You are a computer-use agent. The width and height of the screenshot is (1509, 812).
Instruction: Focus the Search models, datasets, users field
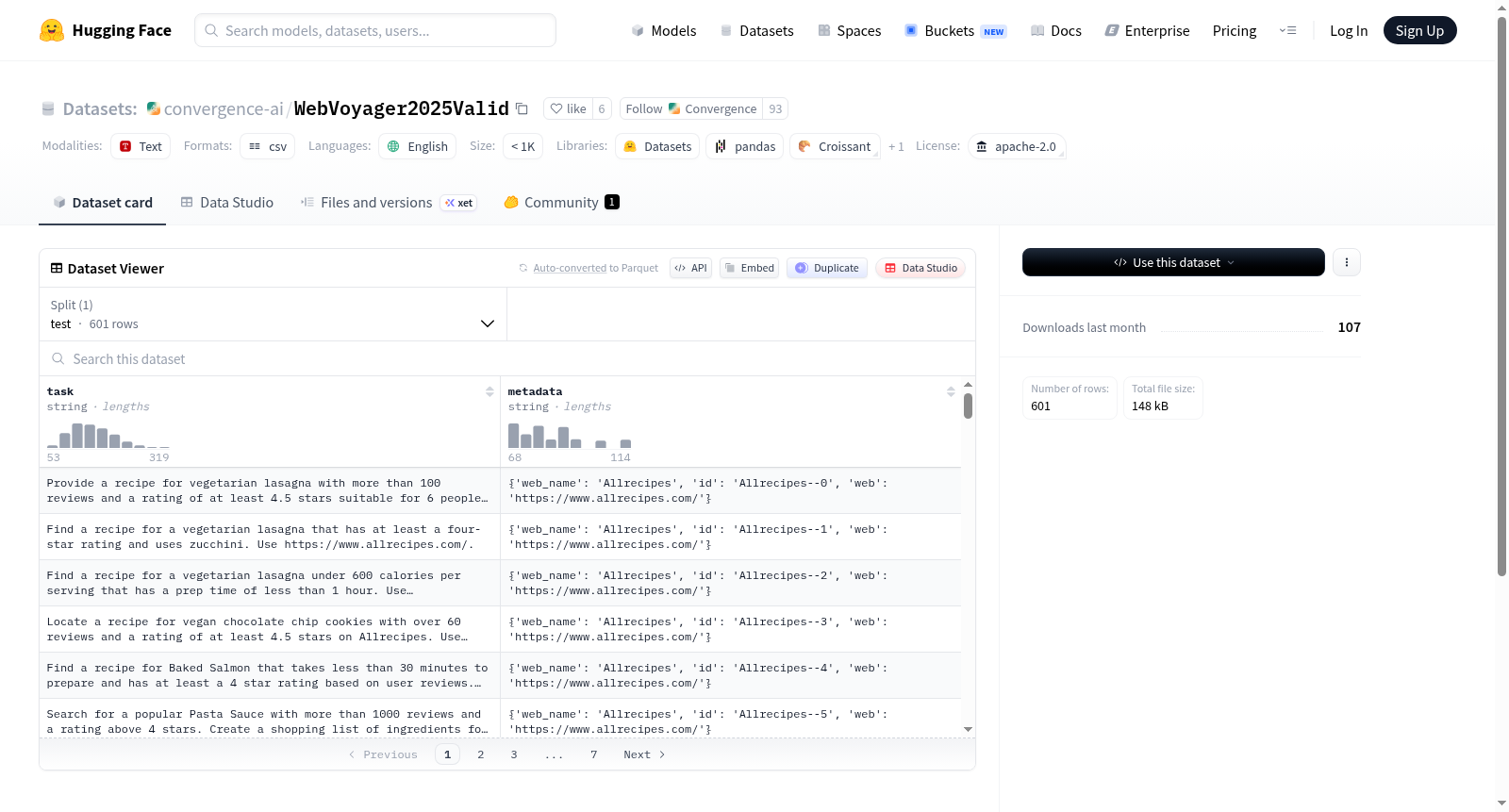[375, 30]
